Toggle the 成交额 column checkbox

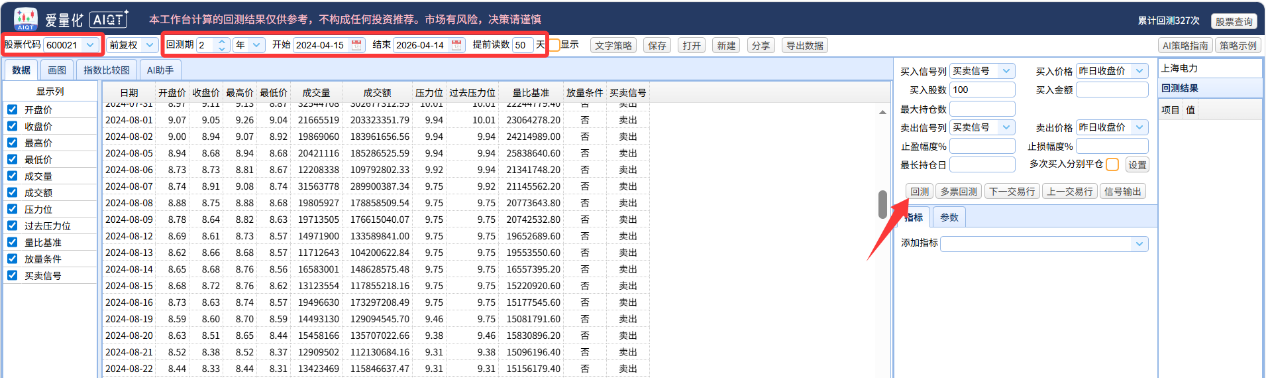[12, 193]
